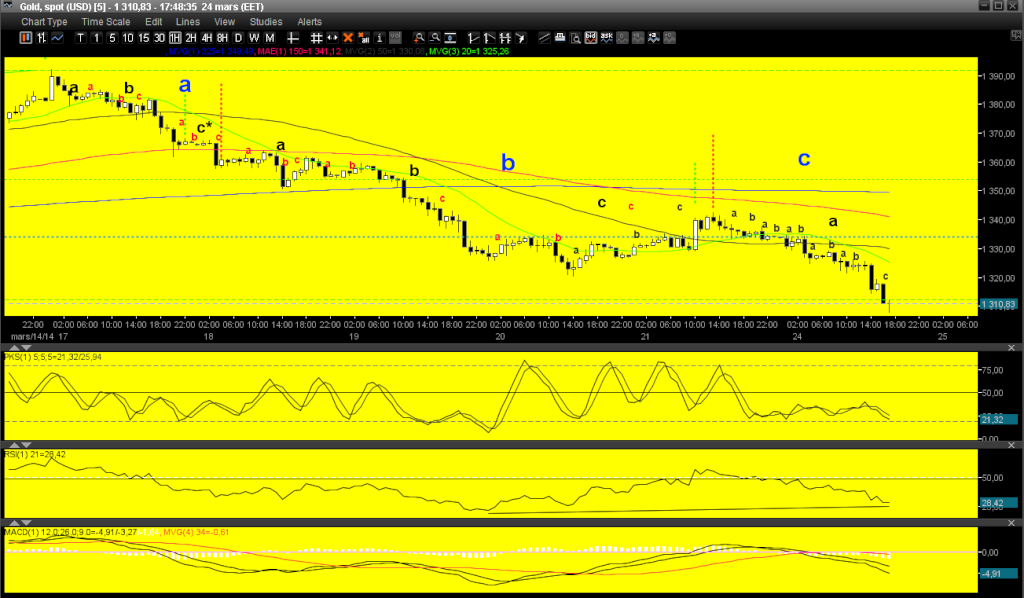The image size is (1024, 598).
Task: Close the PKS stochastic study panel
Action: coord(1012,348)
